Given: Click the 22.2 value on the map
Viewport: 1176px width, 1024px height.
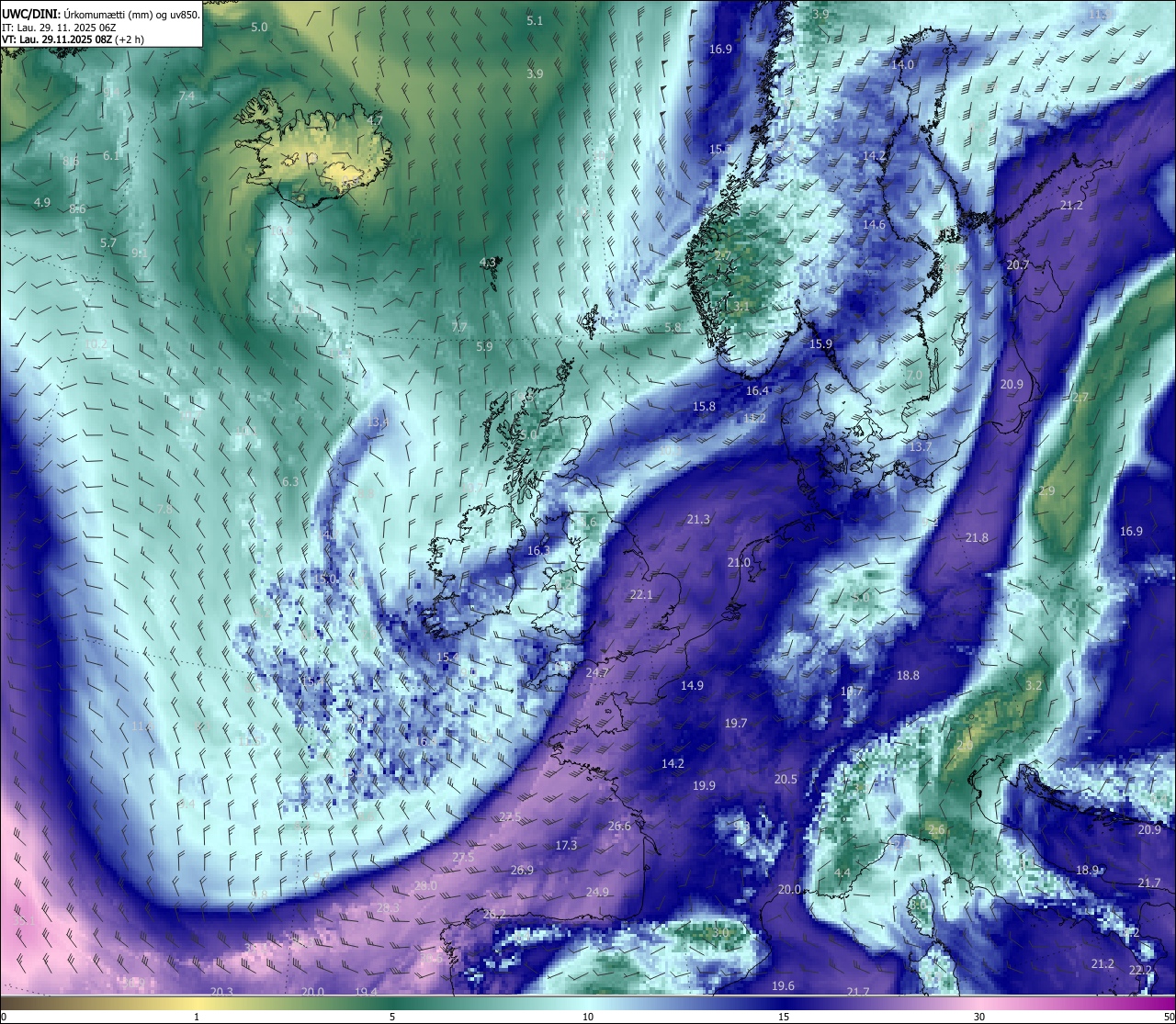Looking at the screenshot, I should [x=1140, y=970].
